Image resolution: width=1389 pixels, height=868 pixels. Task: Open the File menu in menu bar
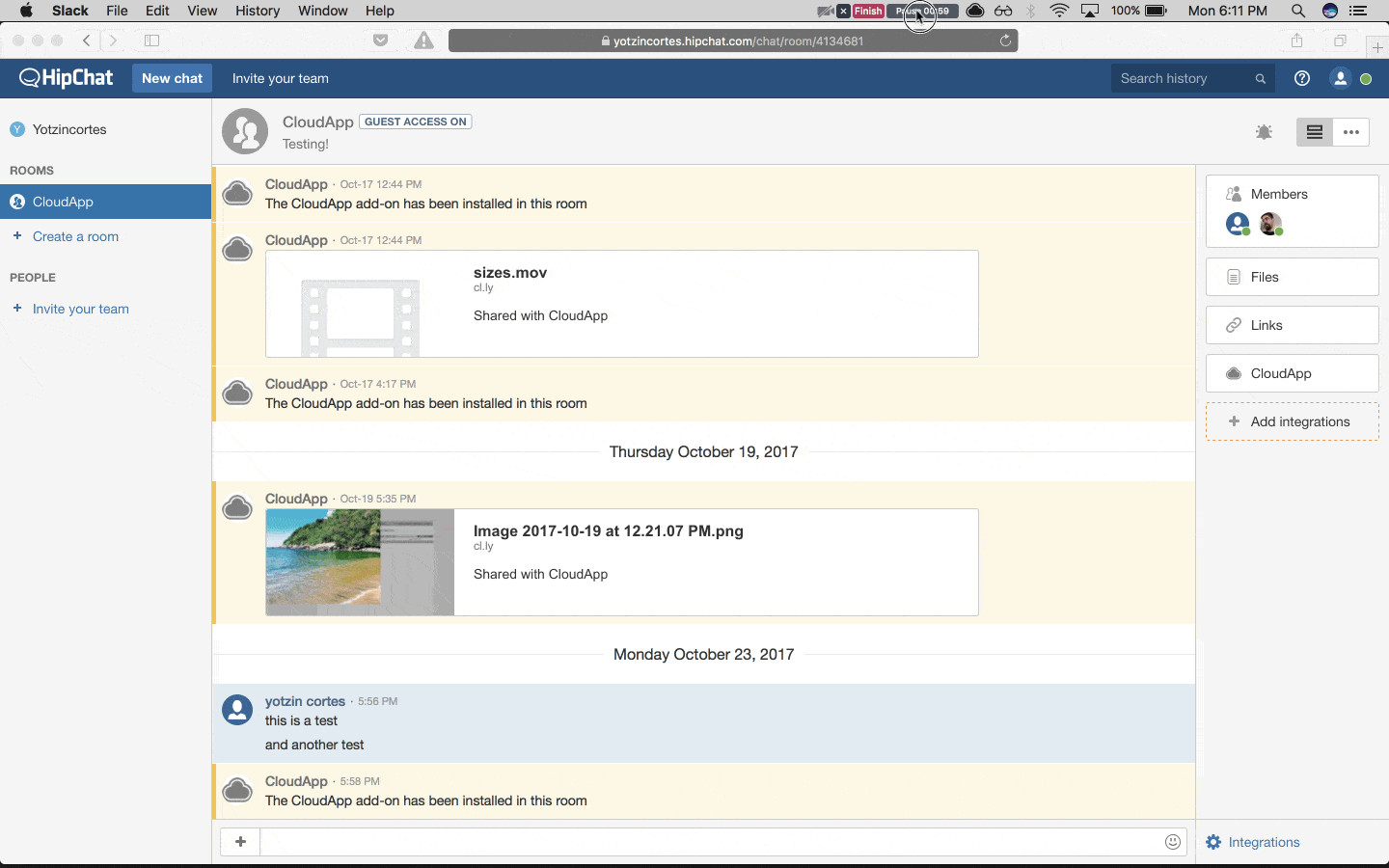click(x=117, y=11)
